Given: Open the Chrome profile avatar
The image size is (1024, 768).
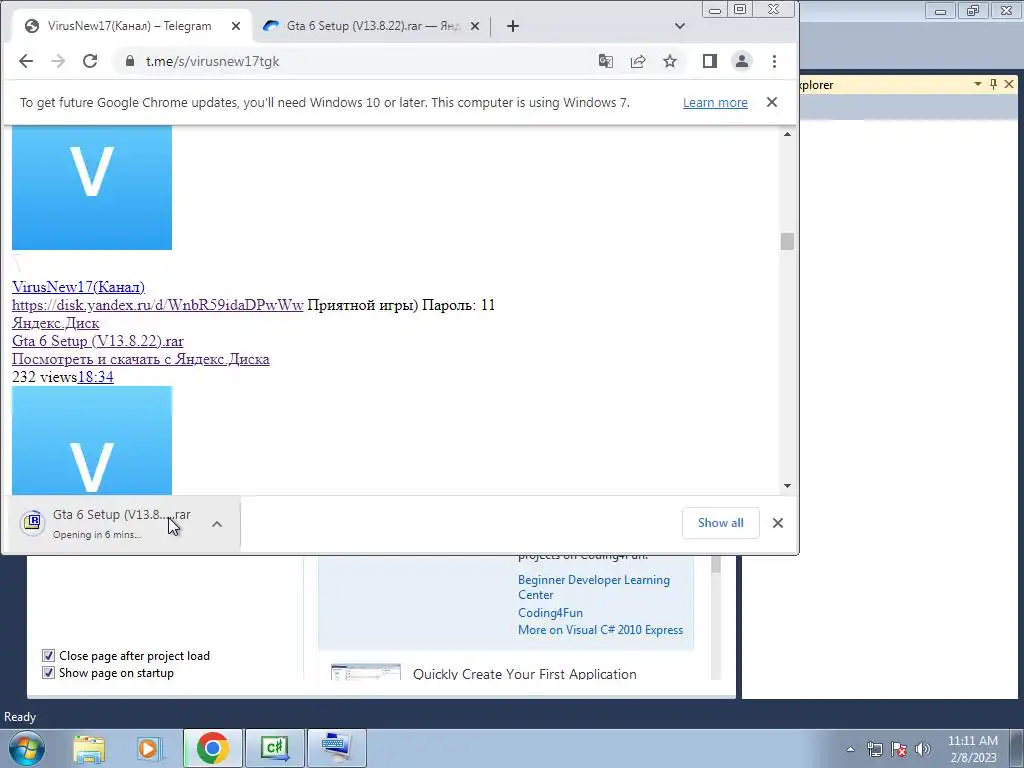Looking at the screenshot, I should 742,61.
